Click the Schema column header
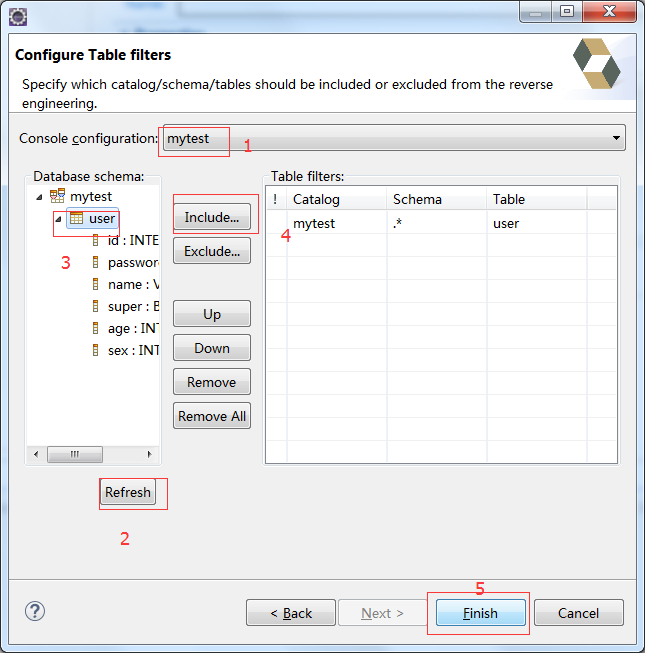 point(436,199)
